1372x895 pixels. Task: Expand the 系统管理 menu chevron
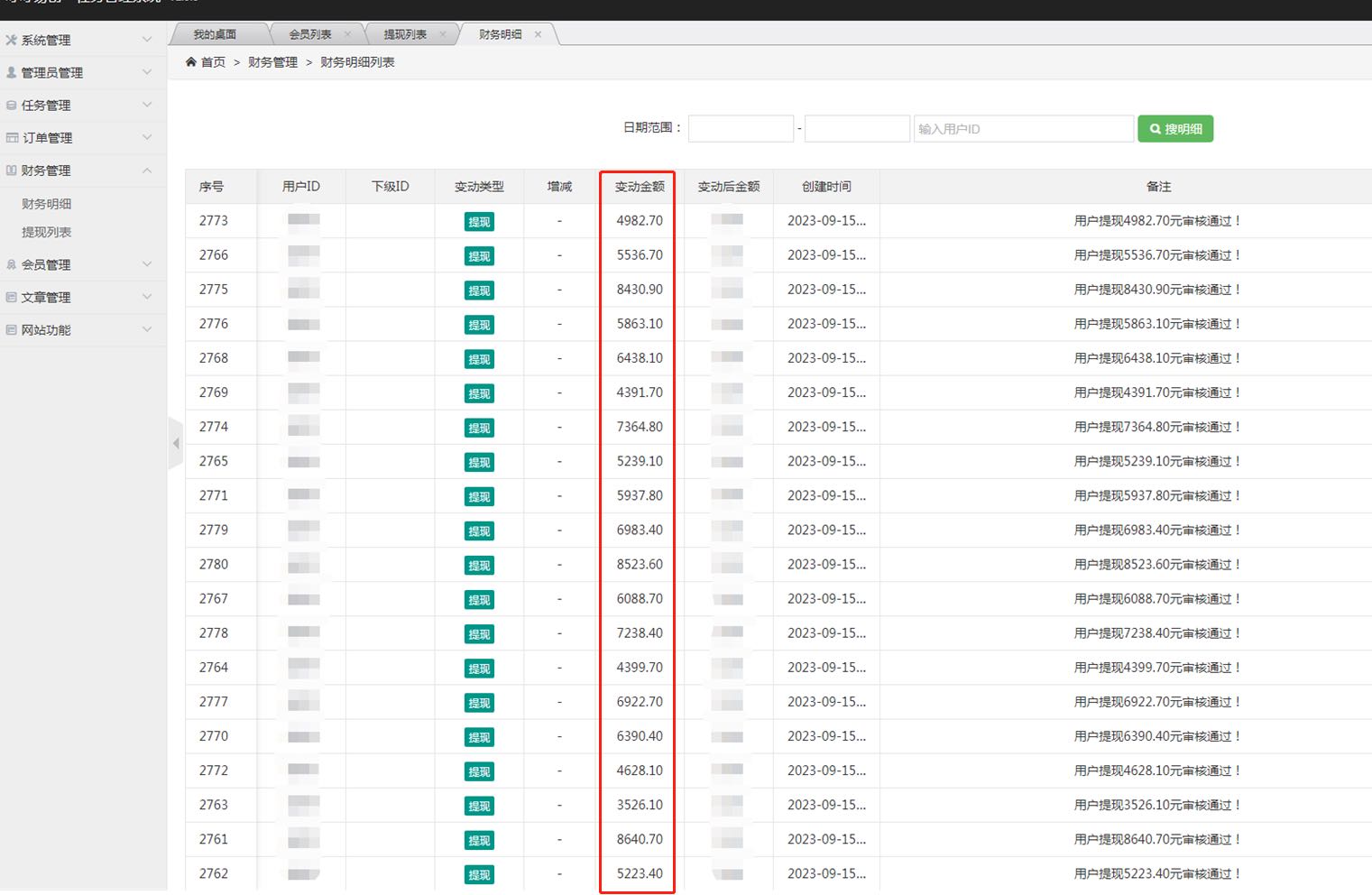point(147,40)
